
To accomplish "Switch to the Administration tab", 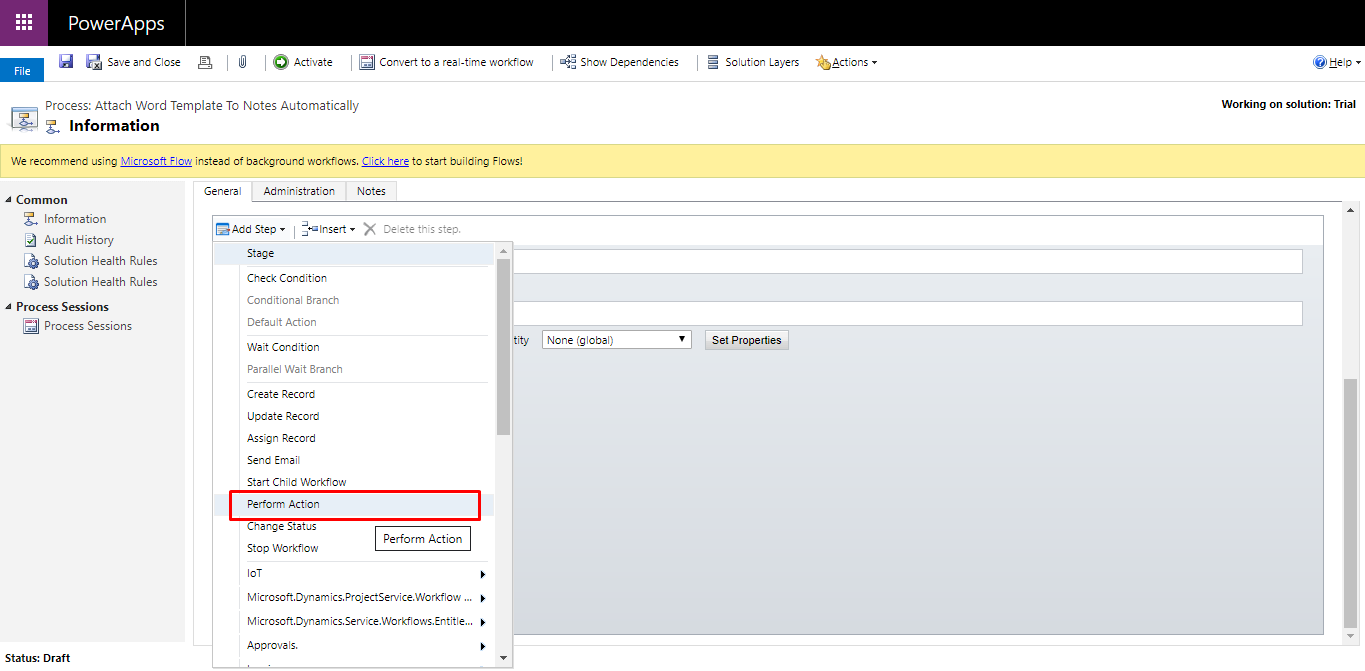I will (x=299, y=191).
